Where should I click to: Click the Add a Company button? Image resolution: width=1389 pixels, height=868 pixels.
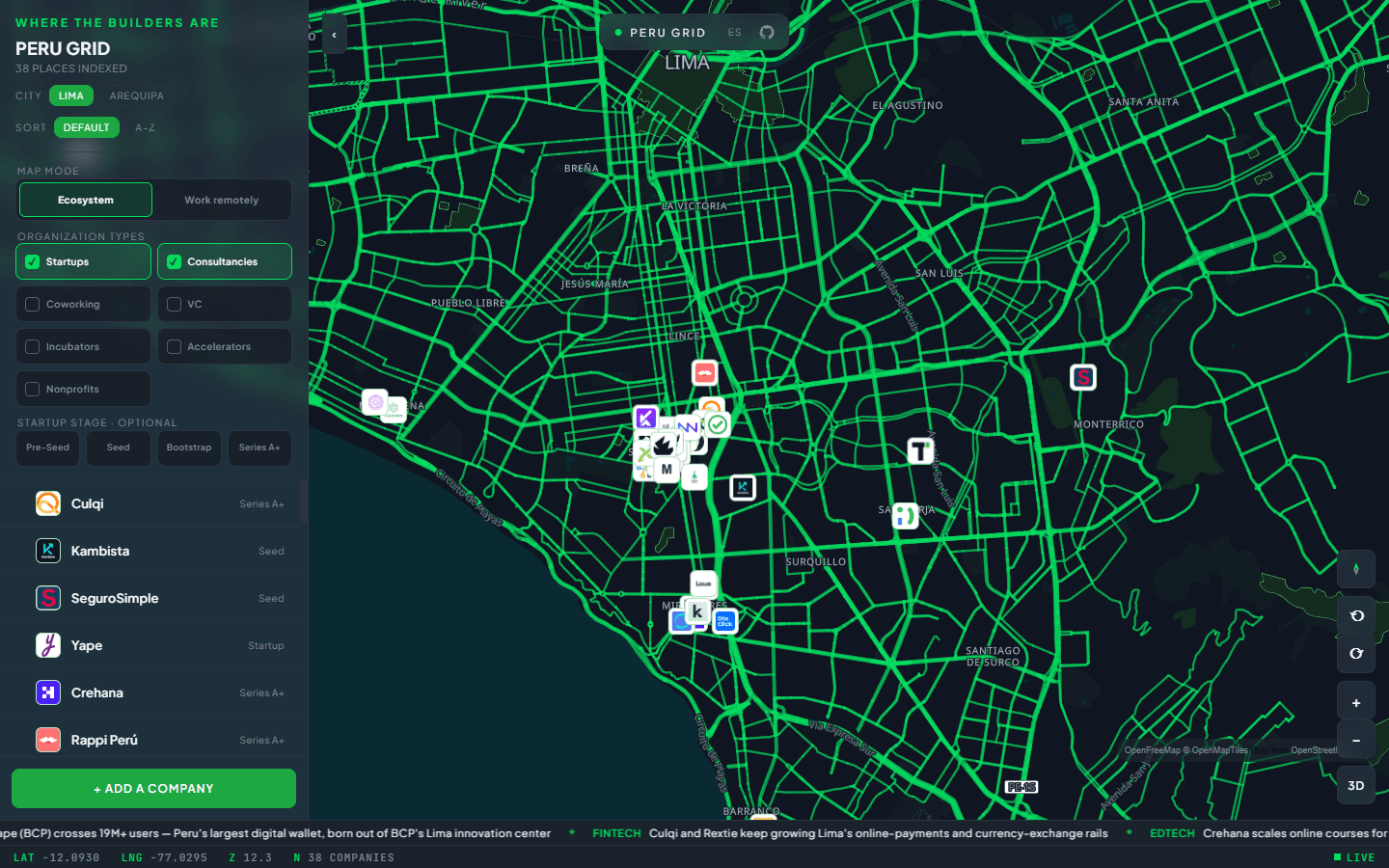pyautogui.click(x=154, y=788)
